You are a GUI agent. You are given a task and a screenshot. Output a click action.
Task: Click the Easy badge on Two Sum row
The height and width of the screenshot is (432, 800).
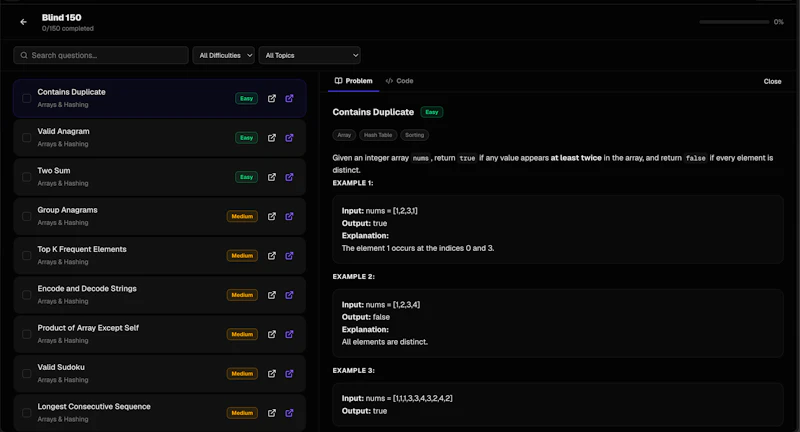pos(246,177)
